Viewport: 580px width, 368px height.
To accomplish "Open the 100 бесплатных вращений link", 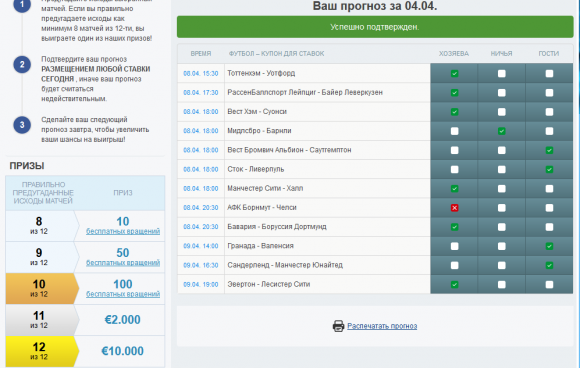I will point(123,294).
